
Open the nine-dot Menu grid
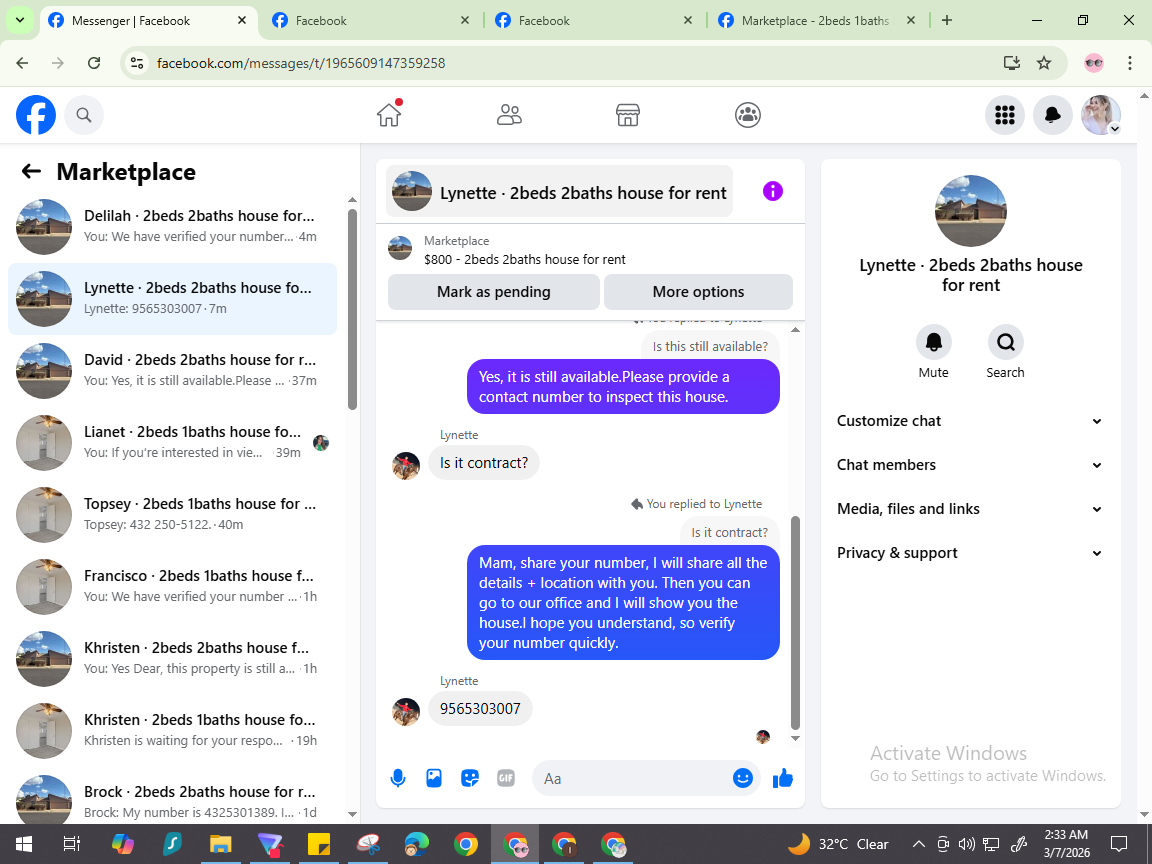[1004, 115]
